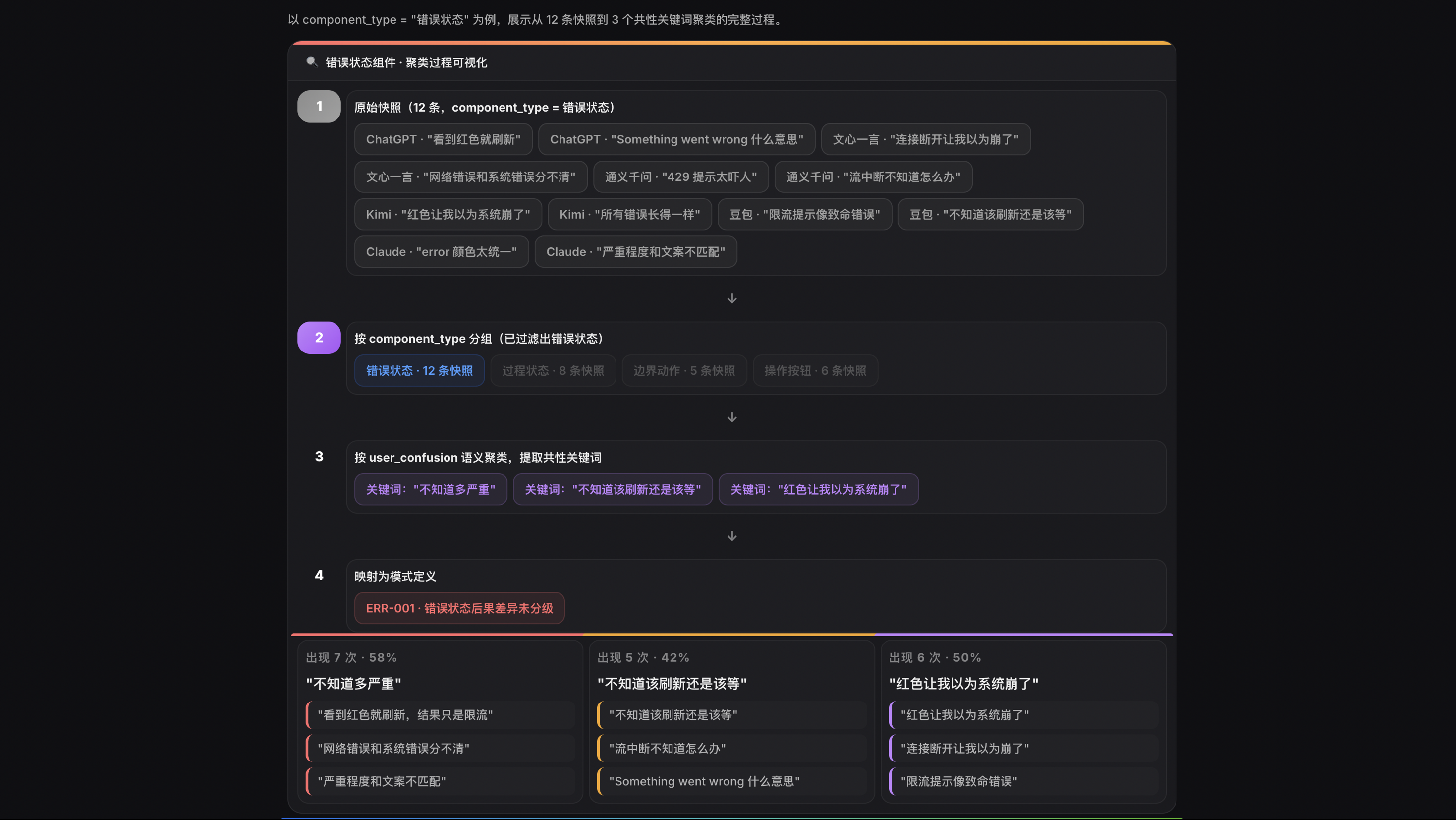
Task: Select the 错误状态 · 12 条快照 chip
Action: pos(419,370)
